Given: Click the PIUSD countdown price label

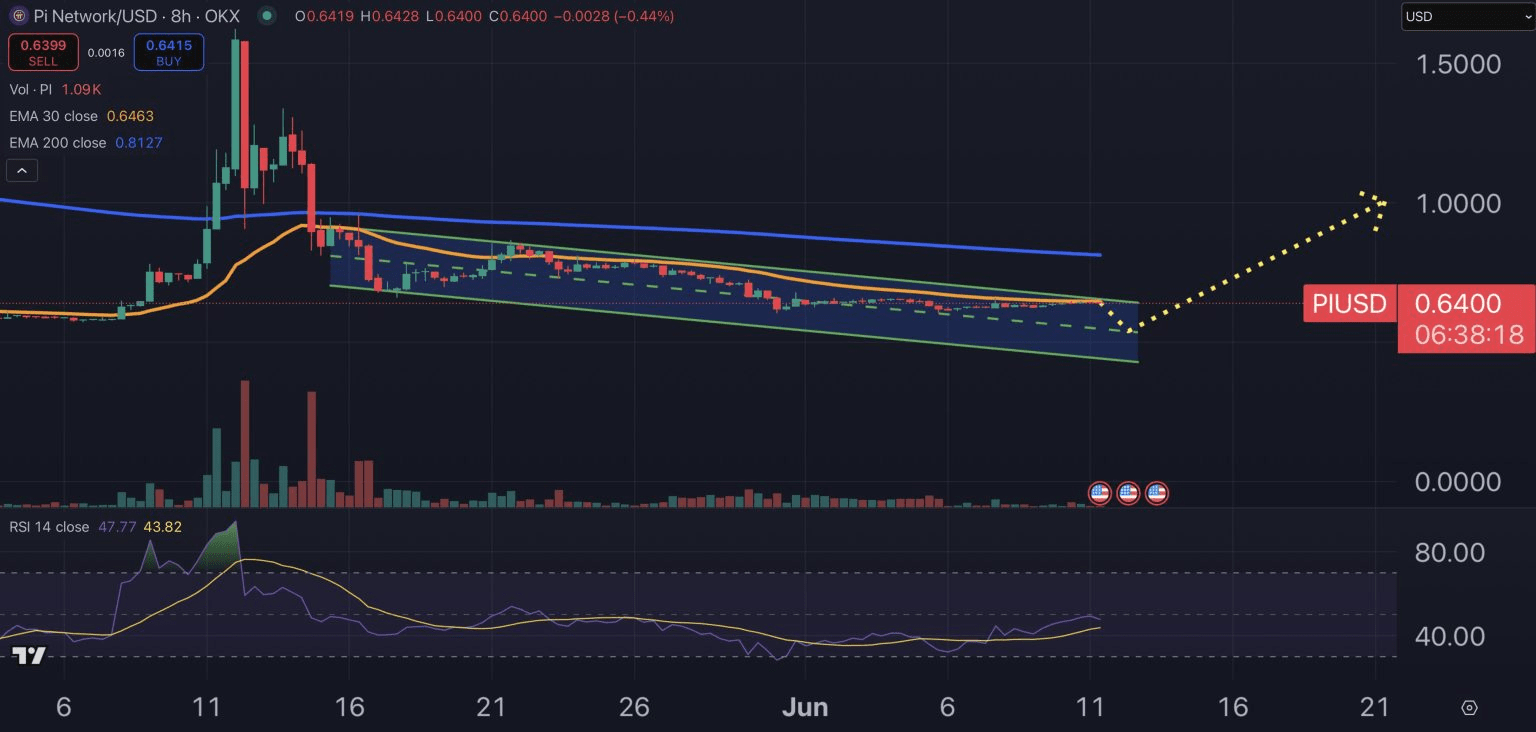Looking at the screenshot, I should coord(1466,318).
